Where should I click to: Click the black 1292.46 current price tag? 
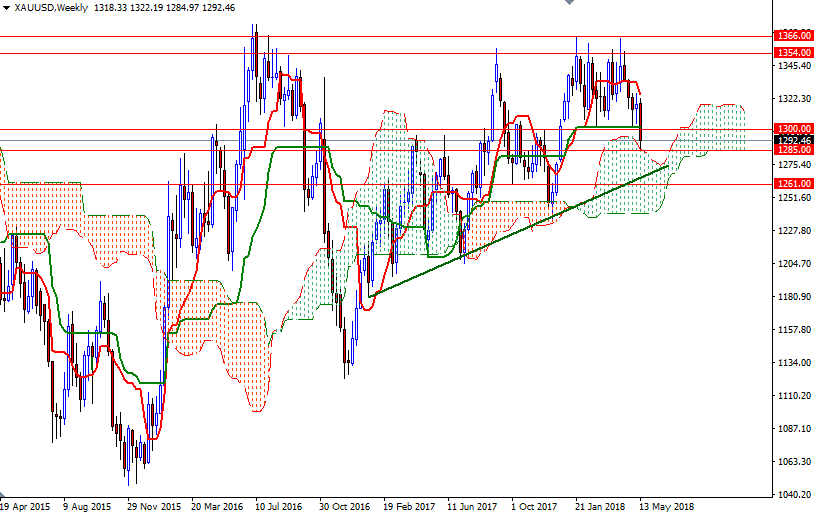coord(792,140)
